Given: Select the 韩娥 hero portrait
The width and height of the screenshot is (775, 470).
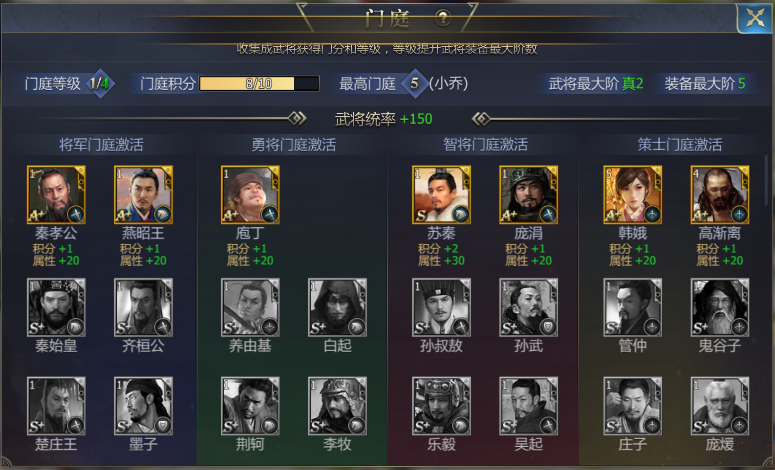Looking at the screenshot, I should point(633,195).
